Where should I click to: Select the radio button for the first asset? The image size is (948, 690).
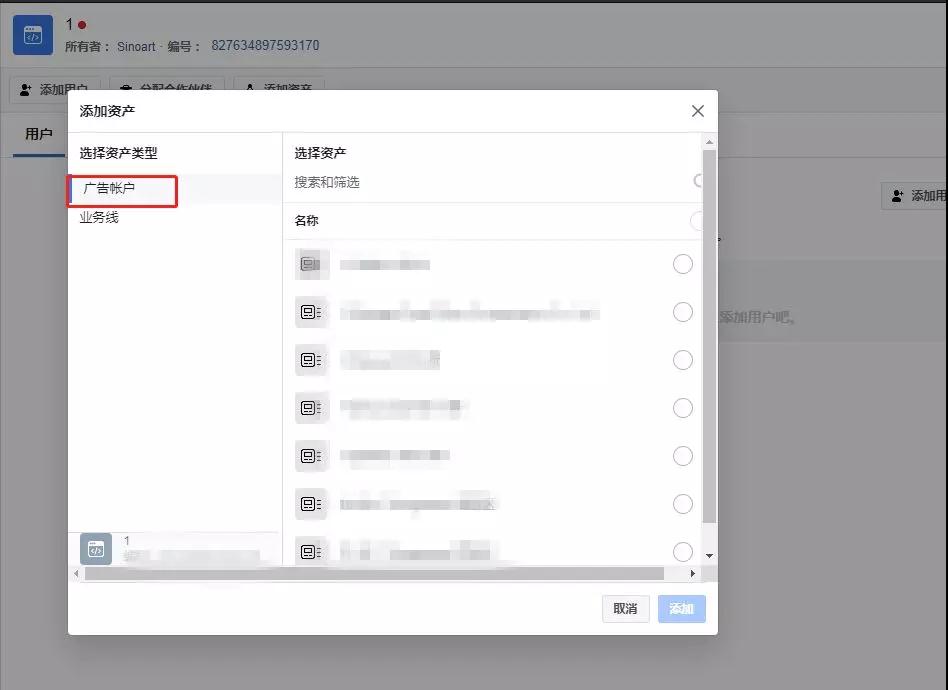pyautogui.click(x=683, y=263)
